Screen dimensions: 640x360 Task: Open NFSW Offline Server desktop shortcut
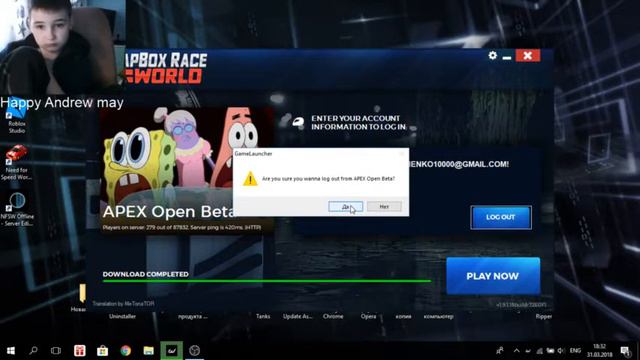[17, 209]
